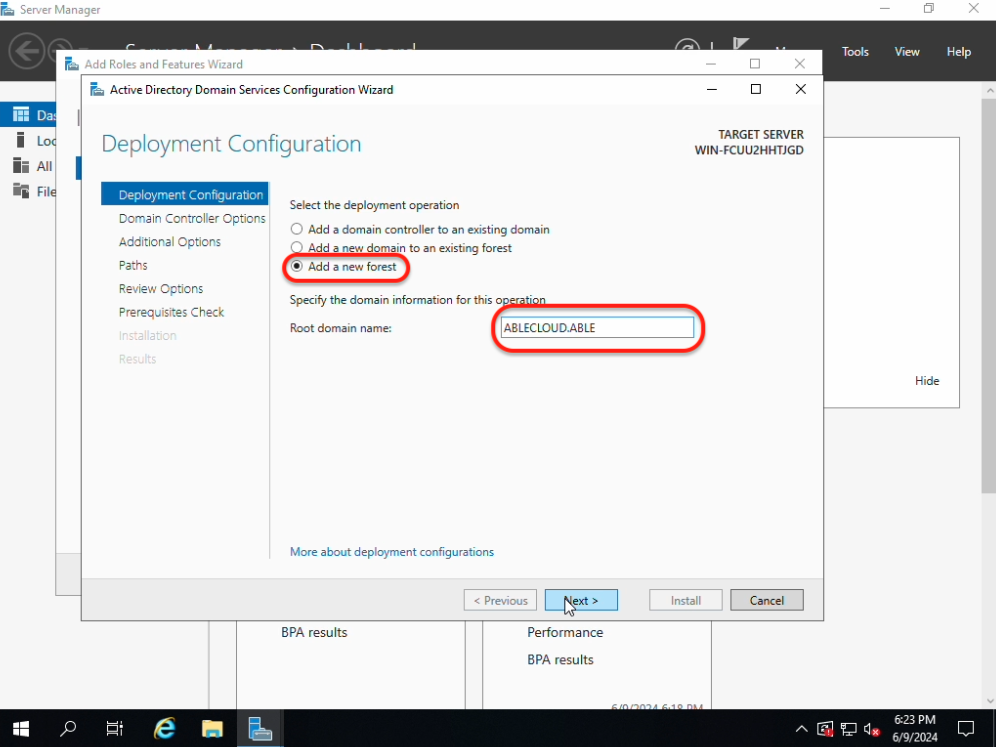Open taskbar search icon

[67, 729]
